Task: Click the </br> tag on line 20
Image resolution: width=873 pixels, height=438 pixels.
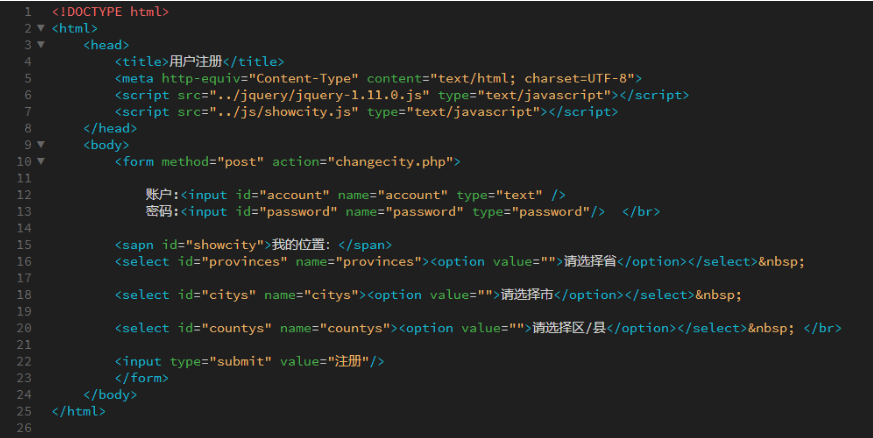Action: [x=822, y=328]
